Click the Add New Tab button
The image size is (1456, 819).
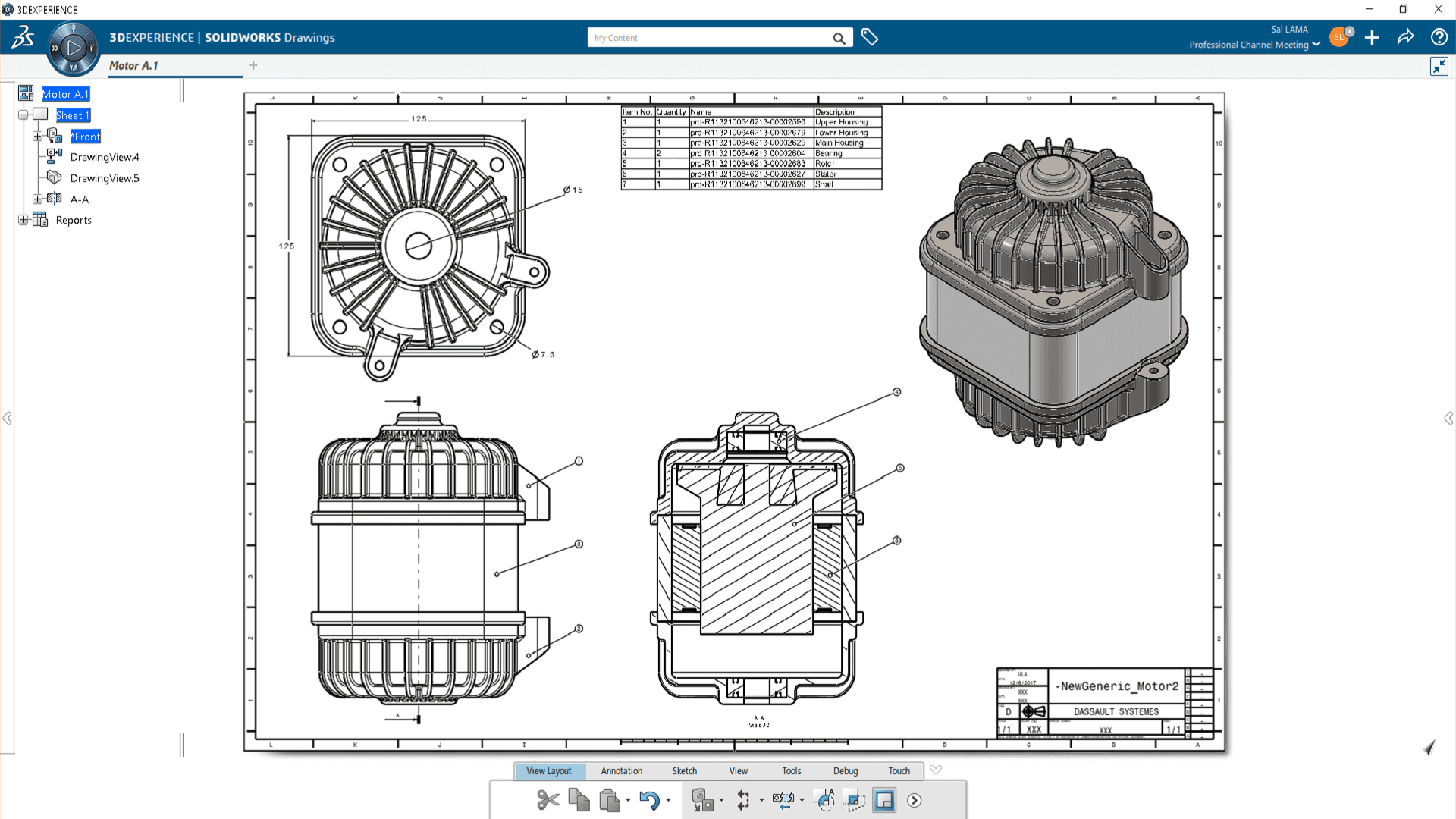[x=254, y=65]
